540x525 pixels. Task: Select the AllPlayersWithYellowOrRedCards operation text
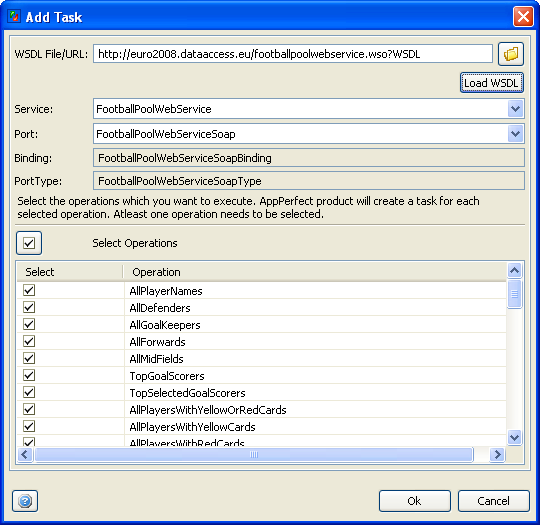point(208,410)
